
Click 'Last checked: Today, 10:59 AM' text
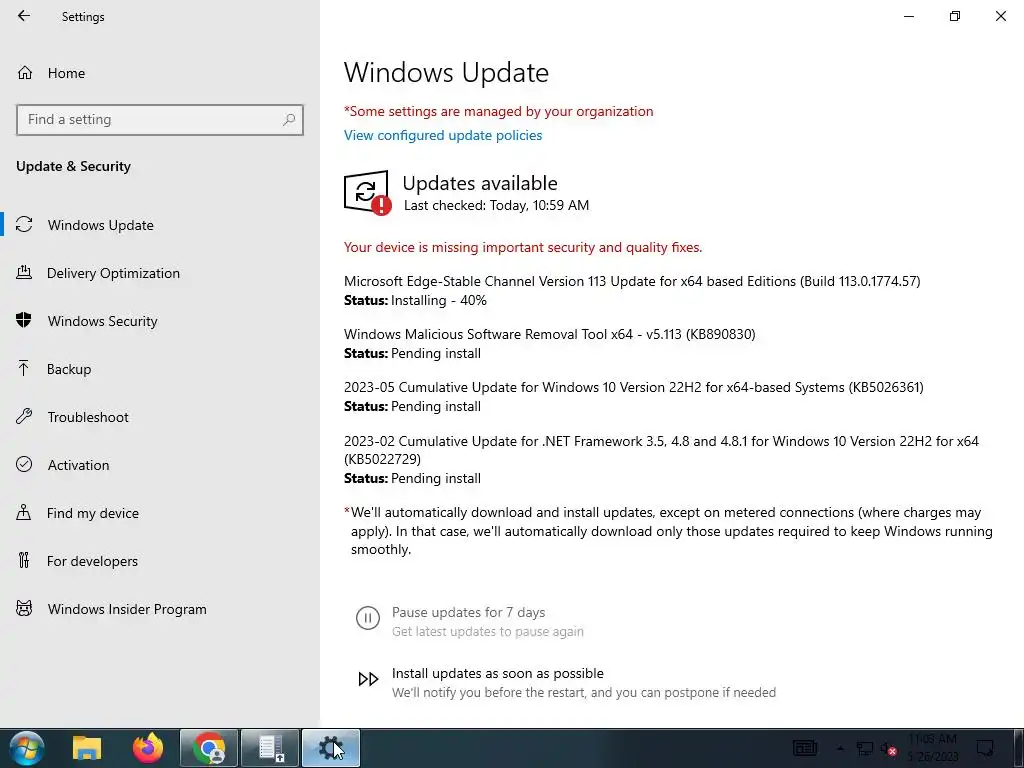496,205
